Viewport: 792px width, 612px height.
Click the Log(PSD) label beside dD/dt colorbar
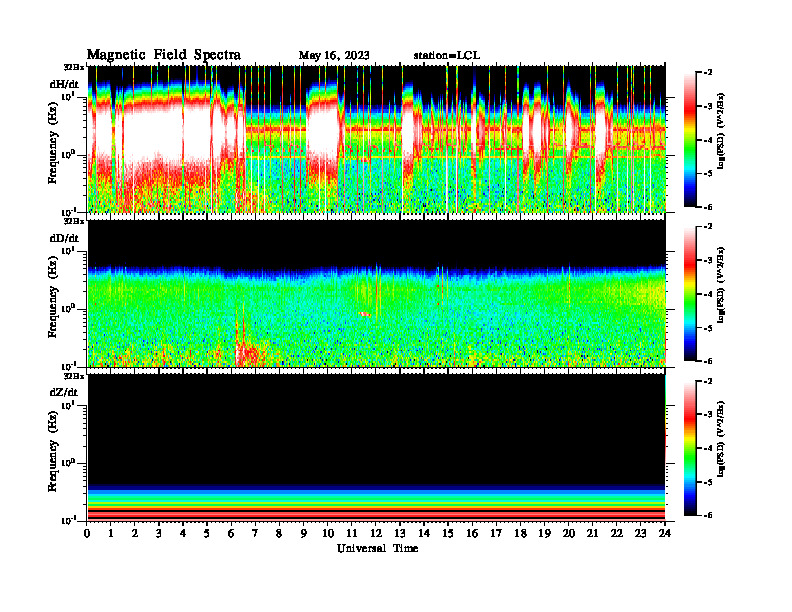point(721,285)
